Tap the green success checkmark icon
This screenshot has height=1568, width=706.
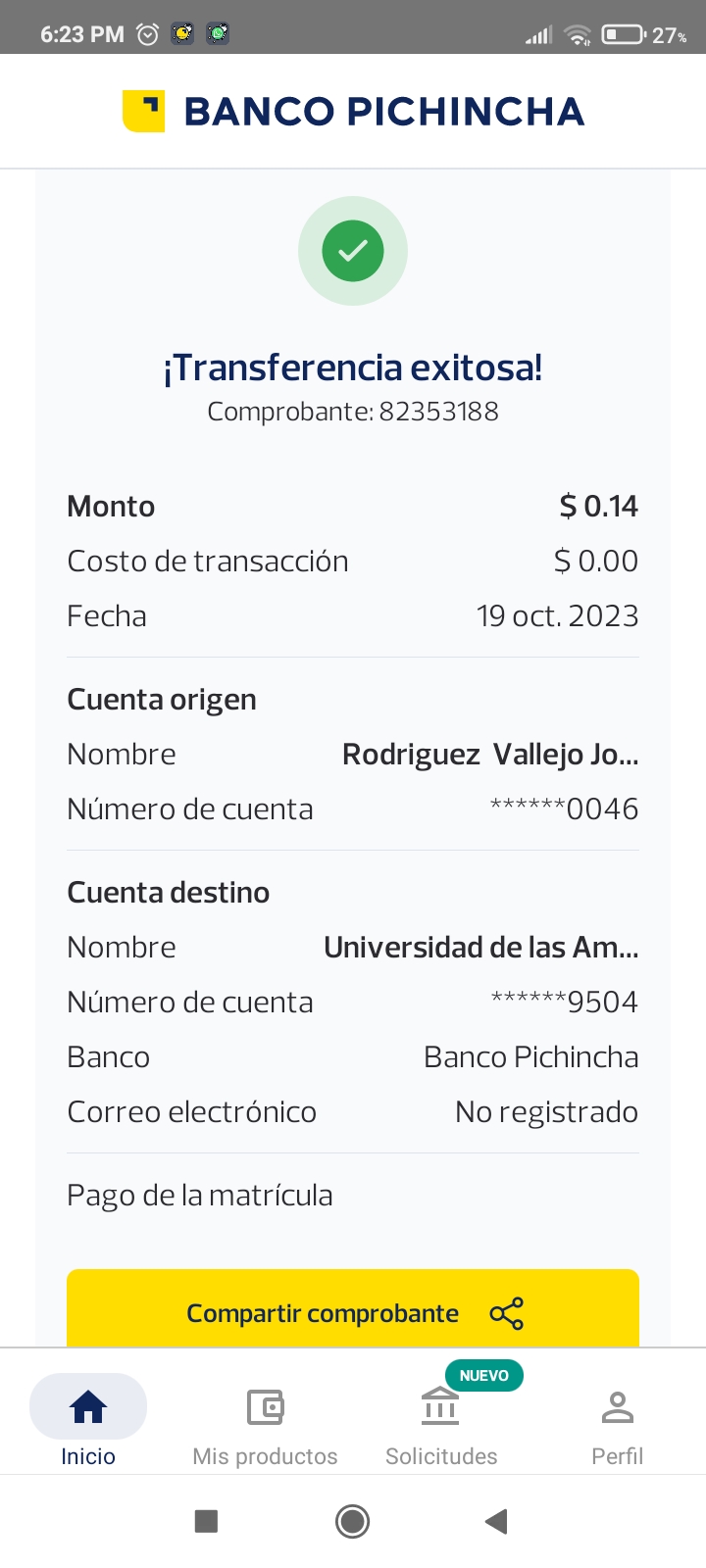353,251
